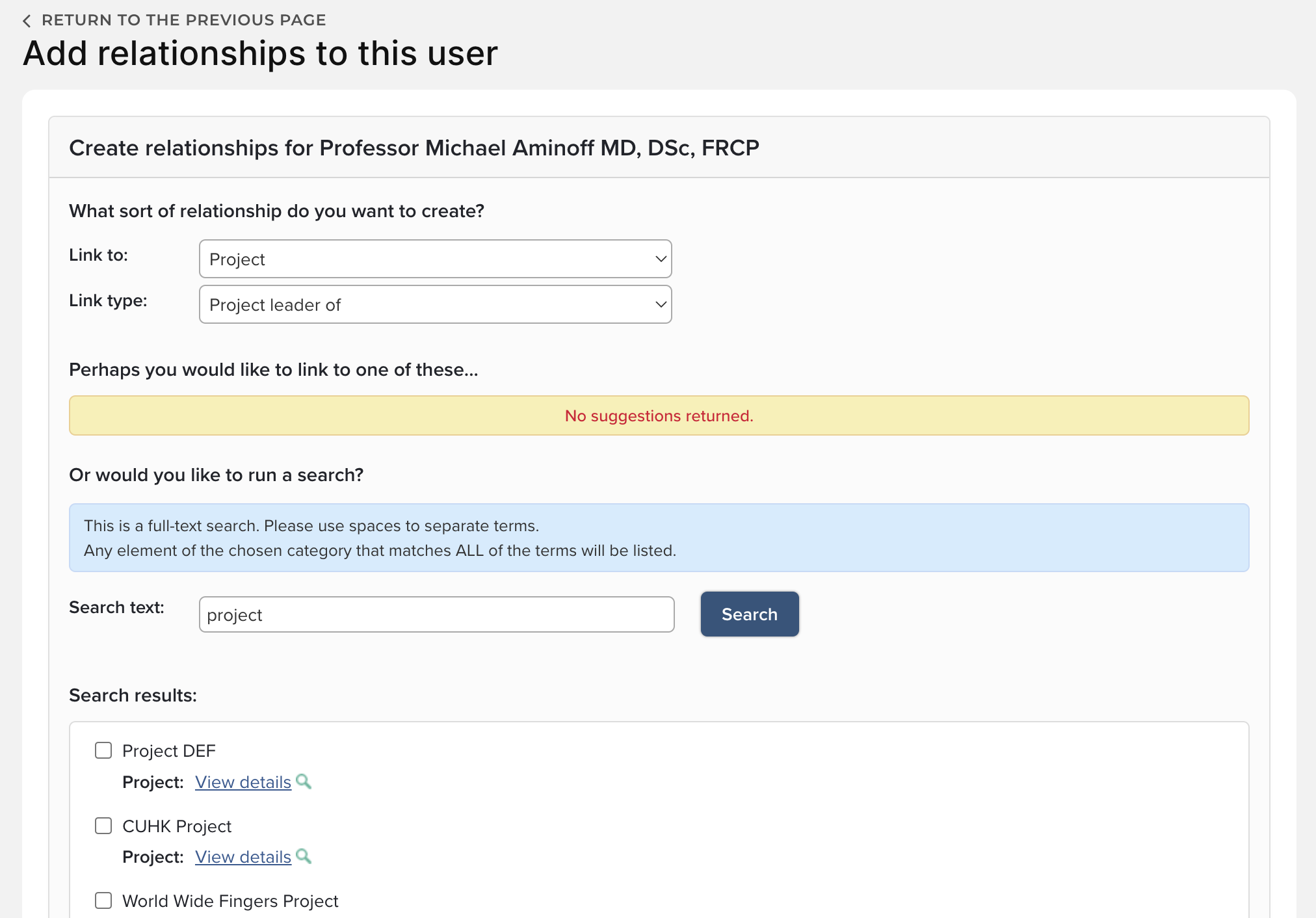This screenshot has height=918, width=1316.
Task: Select World Wide Fingers Project checkbox
Action: (x=103, y=900)
